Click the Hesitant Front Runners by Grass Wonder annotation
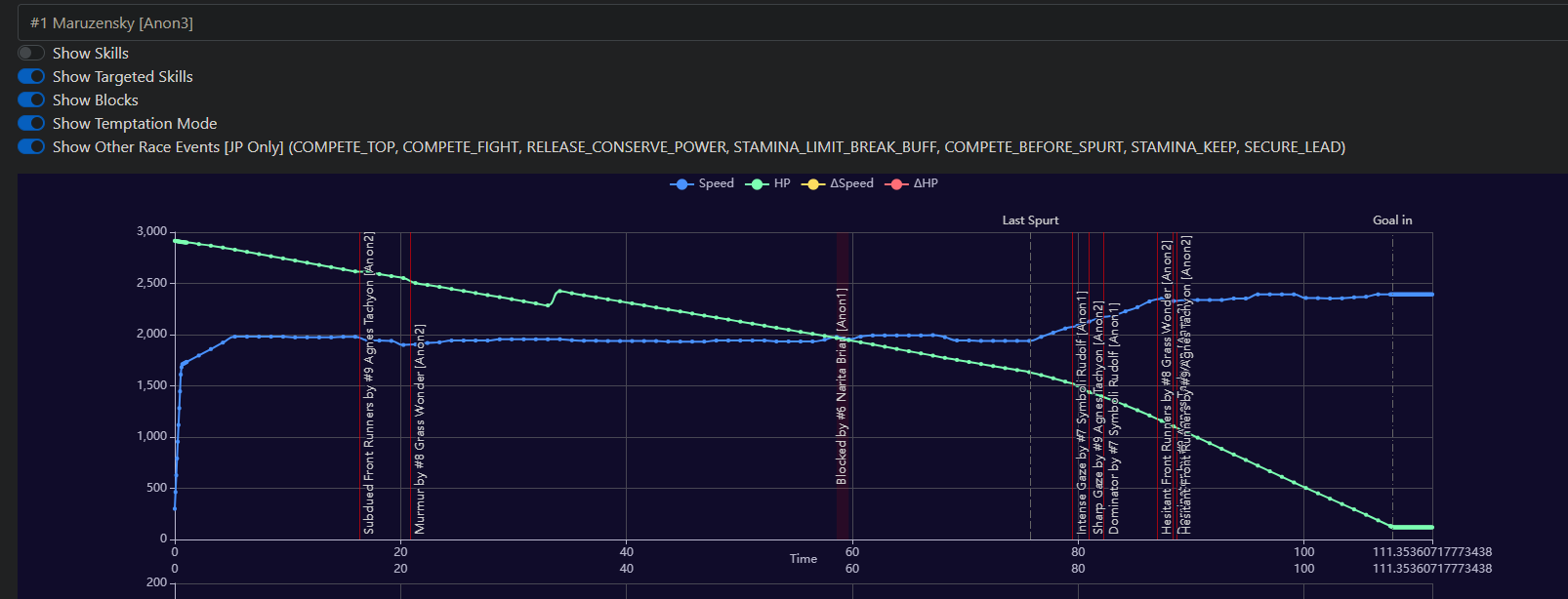1568x599 pixels. point(1167,387)
